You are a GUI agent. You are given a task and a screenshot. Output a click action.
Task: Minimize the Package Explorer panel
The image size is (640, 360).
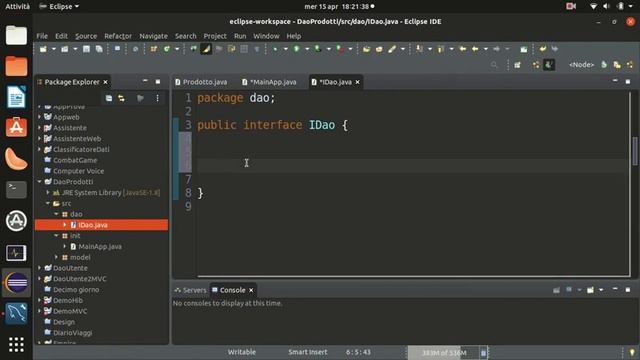pos(145,82)
